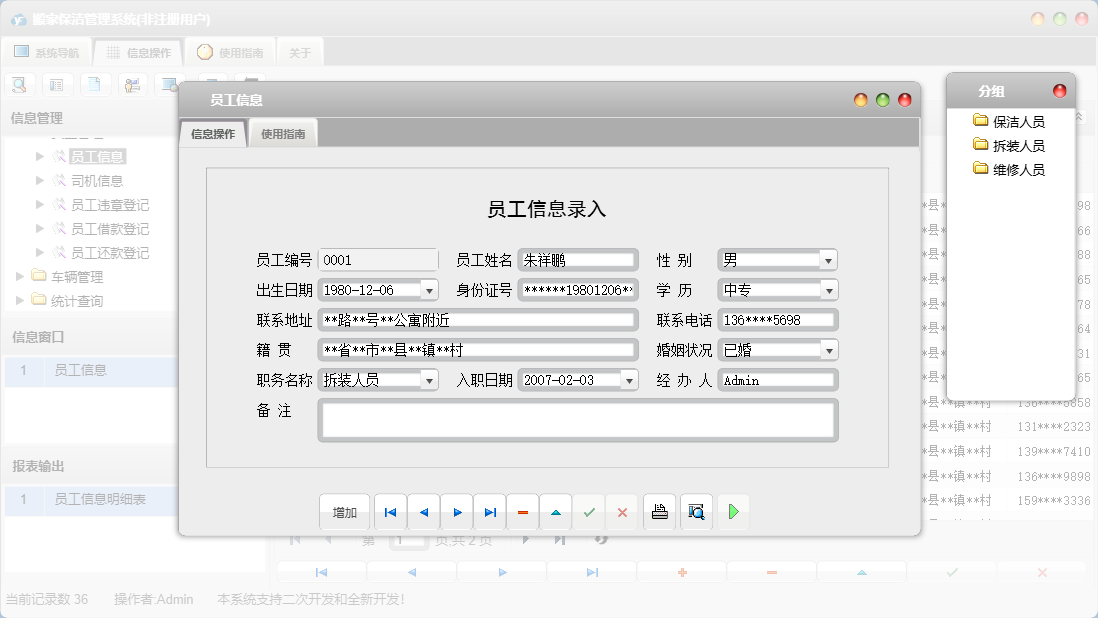
Task: Click the person icon on the top toolbar
Action: (x=133, y=85)
